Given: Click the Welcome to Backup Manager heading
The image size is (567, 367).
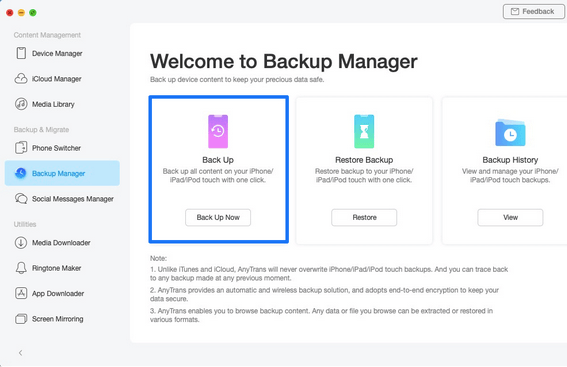Looking at the screenshot, I should pos(284,61).
